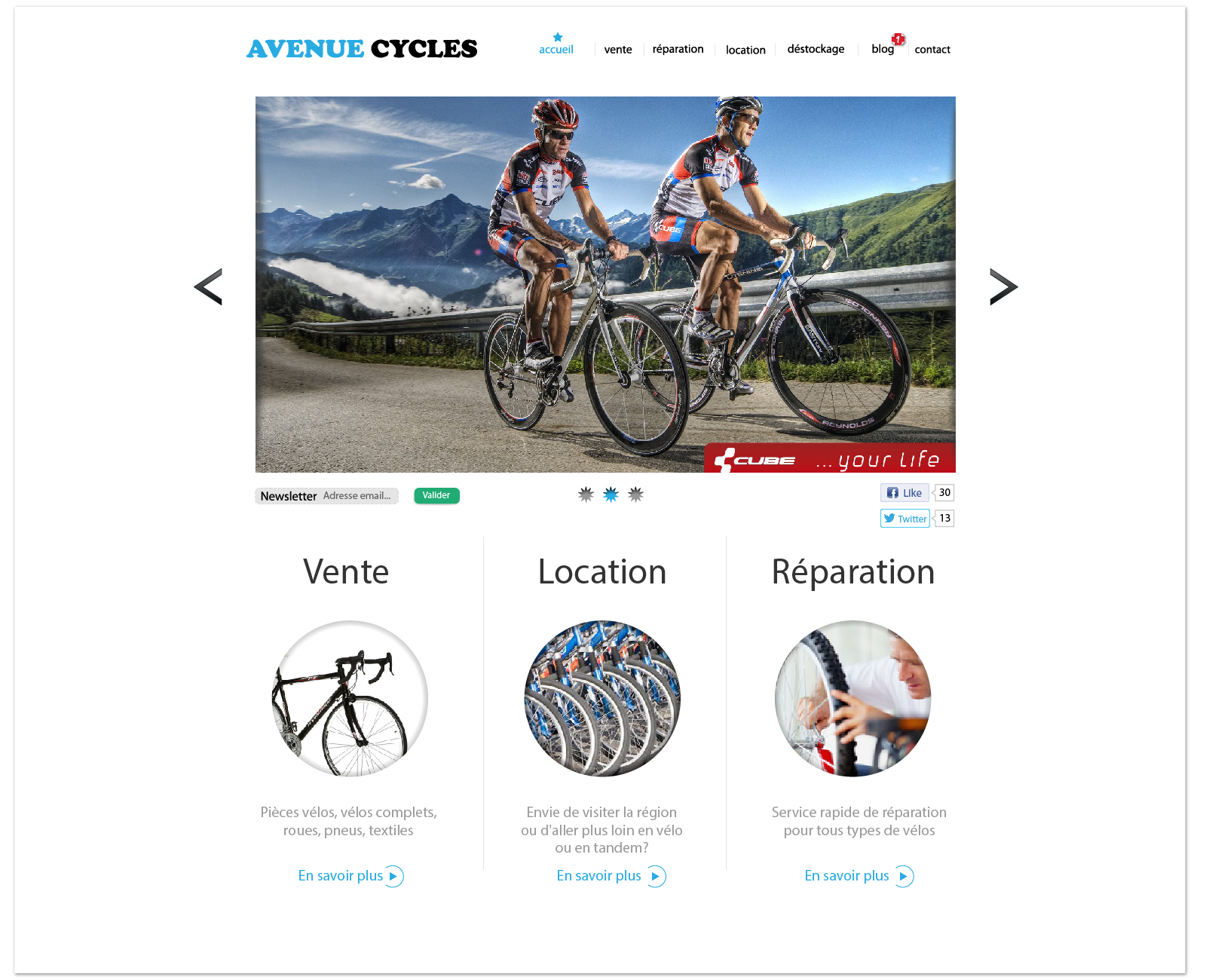Click the Facebook Like button
Image resolution: width=1206 pixels, height=980 pixels.
tap(904, 493)
